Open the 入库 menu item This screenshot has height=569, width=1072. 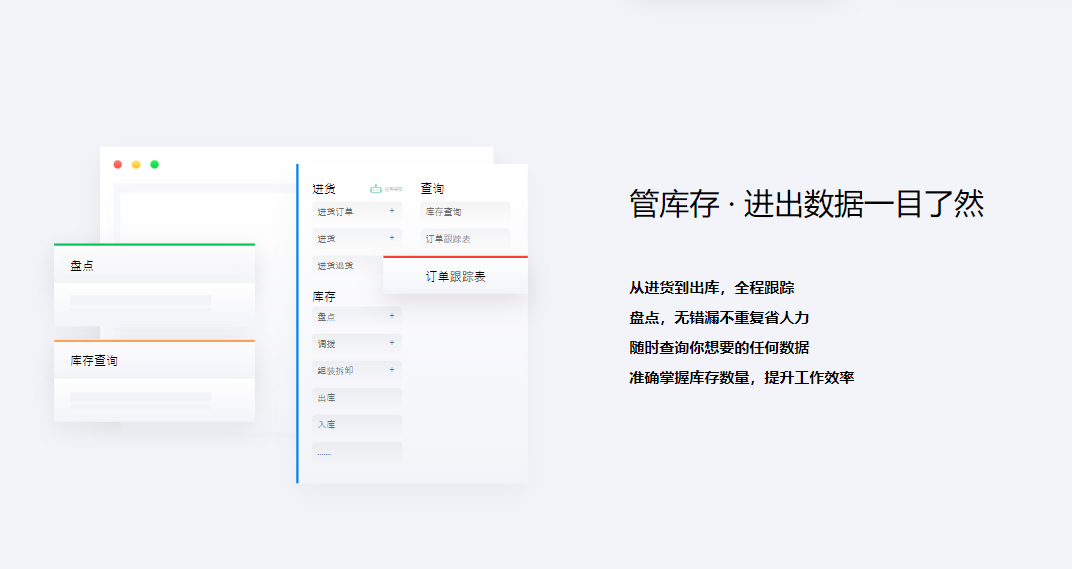[x=357, y=425]
